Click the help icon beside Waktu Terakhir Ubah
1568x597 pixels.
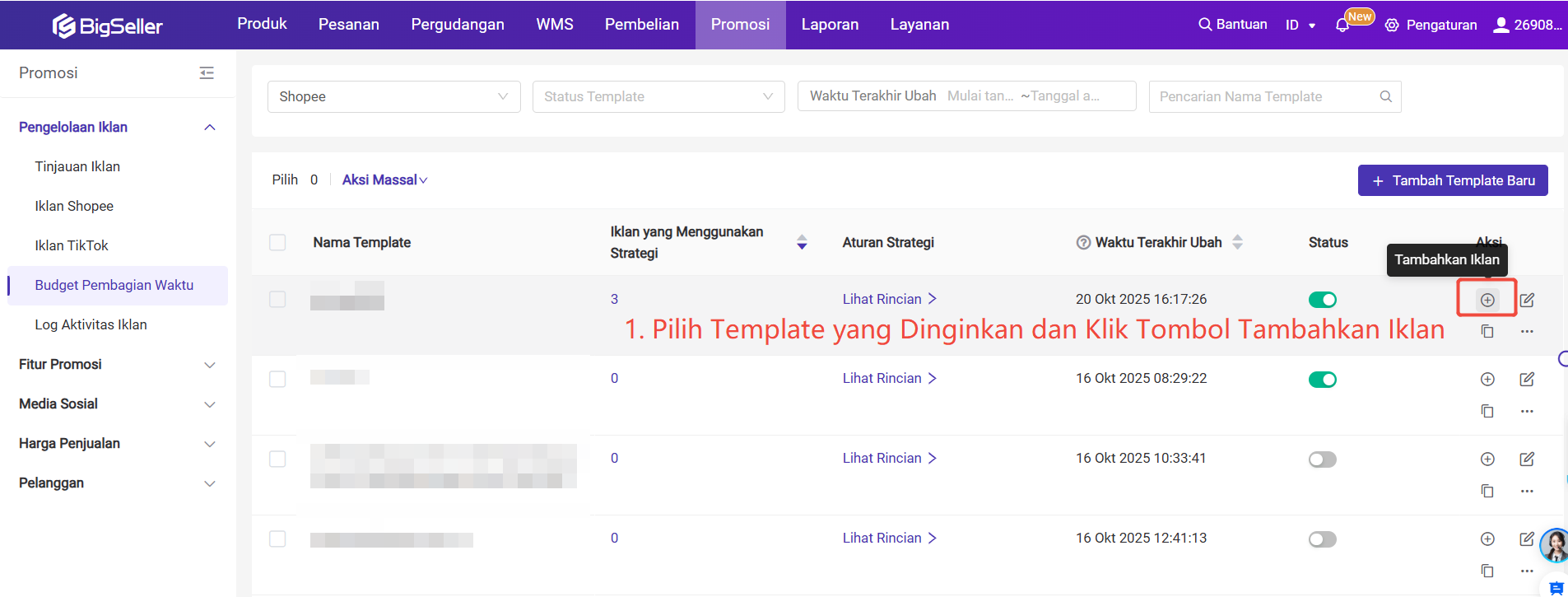click(1083, 243)
